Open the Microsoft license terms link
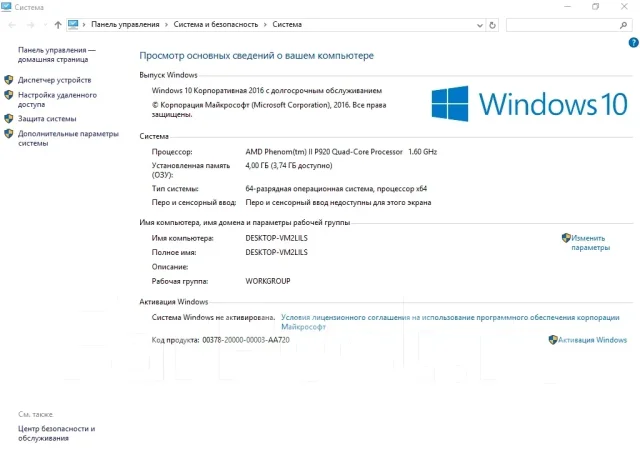The width and height of the screenshot is (640, 455). point(450,322)
